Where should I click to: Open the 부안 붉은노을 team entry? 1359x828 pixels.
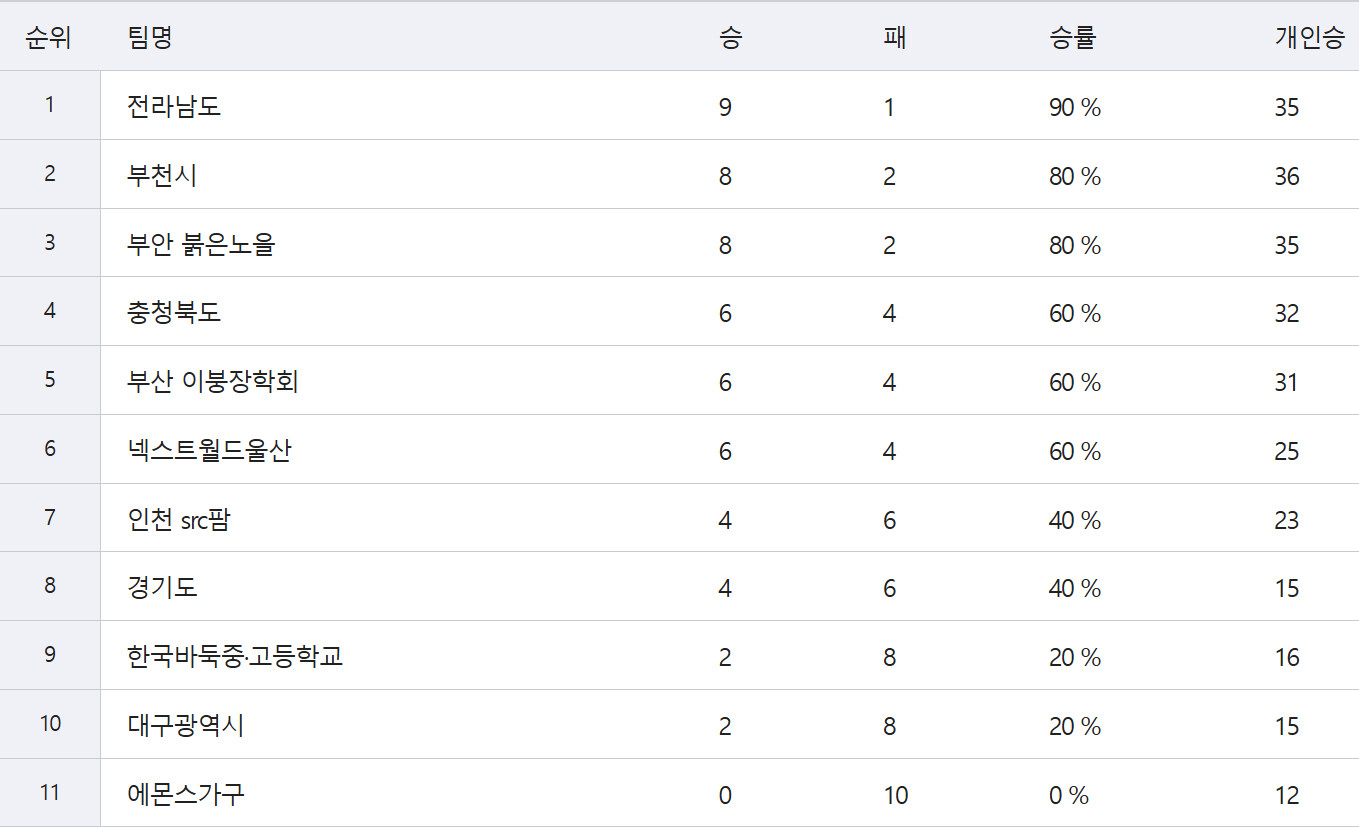click(x=201, y=244)
